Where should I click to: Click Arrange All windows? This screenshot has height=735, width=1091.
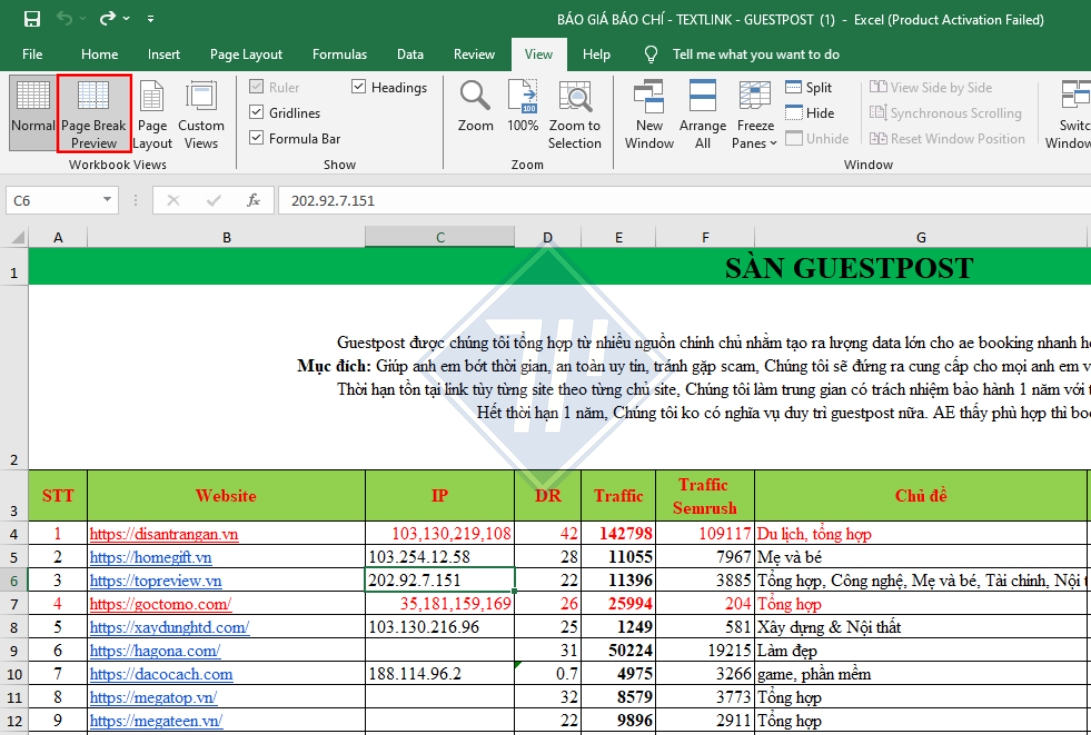coord(703,113)
